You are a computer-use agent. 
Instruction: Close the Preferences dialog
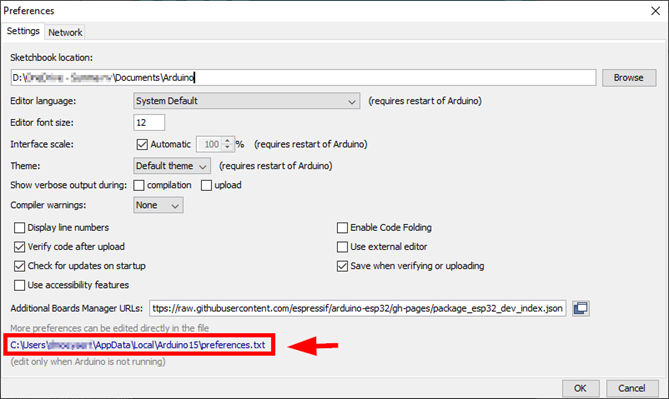tap(655, 11)
